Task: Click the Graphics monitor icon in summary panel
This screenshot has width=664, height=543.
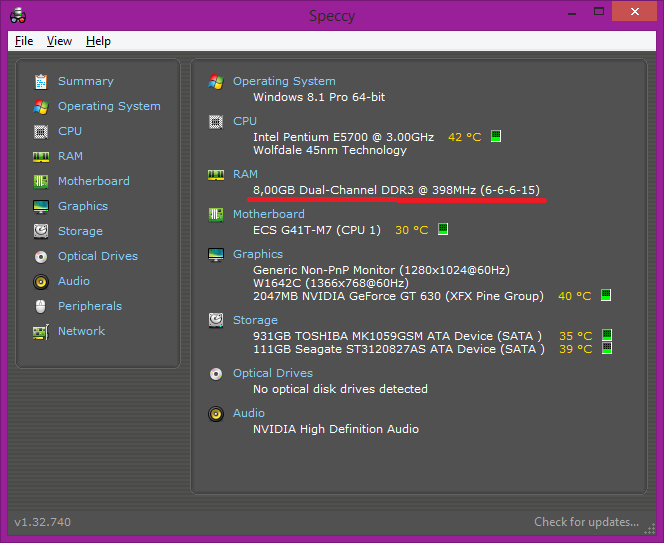Action: tap(216, 255)
